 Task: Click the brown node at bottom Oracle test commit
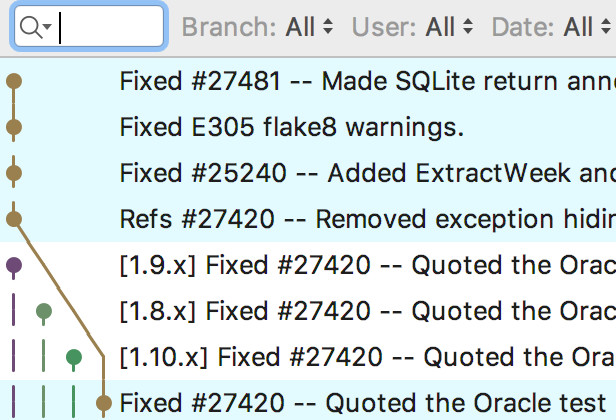pyautogui.click(x=104, y=403)
